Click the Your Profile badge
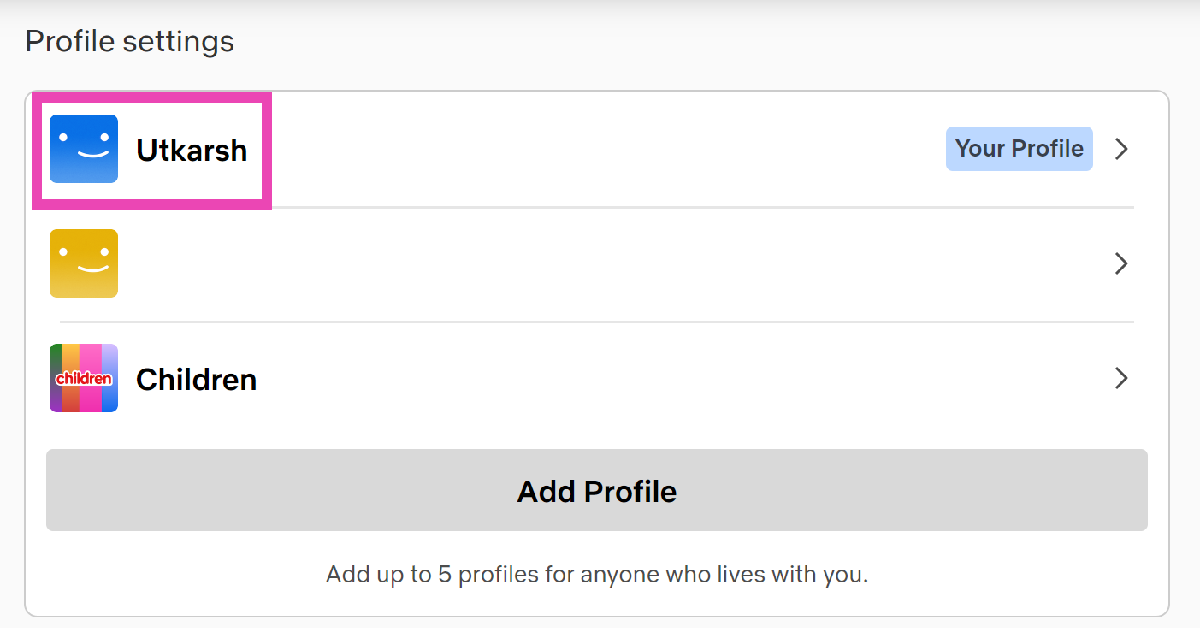Viewport: 1200px width, 628px height. pyautogui.click(x=1019, y=149)
